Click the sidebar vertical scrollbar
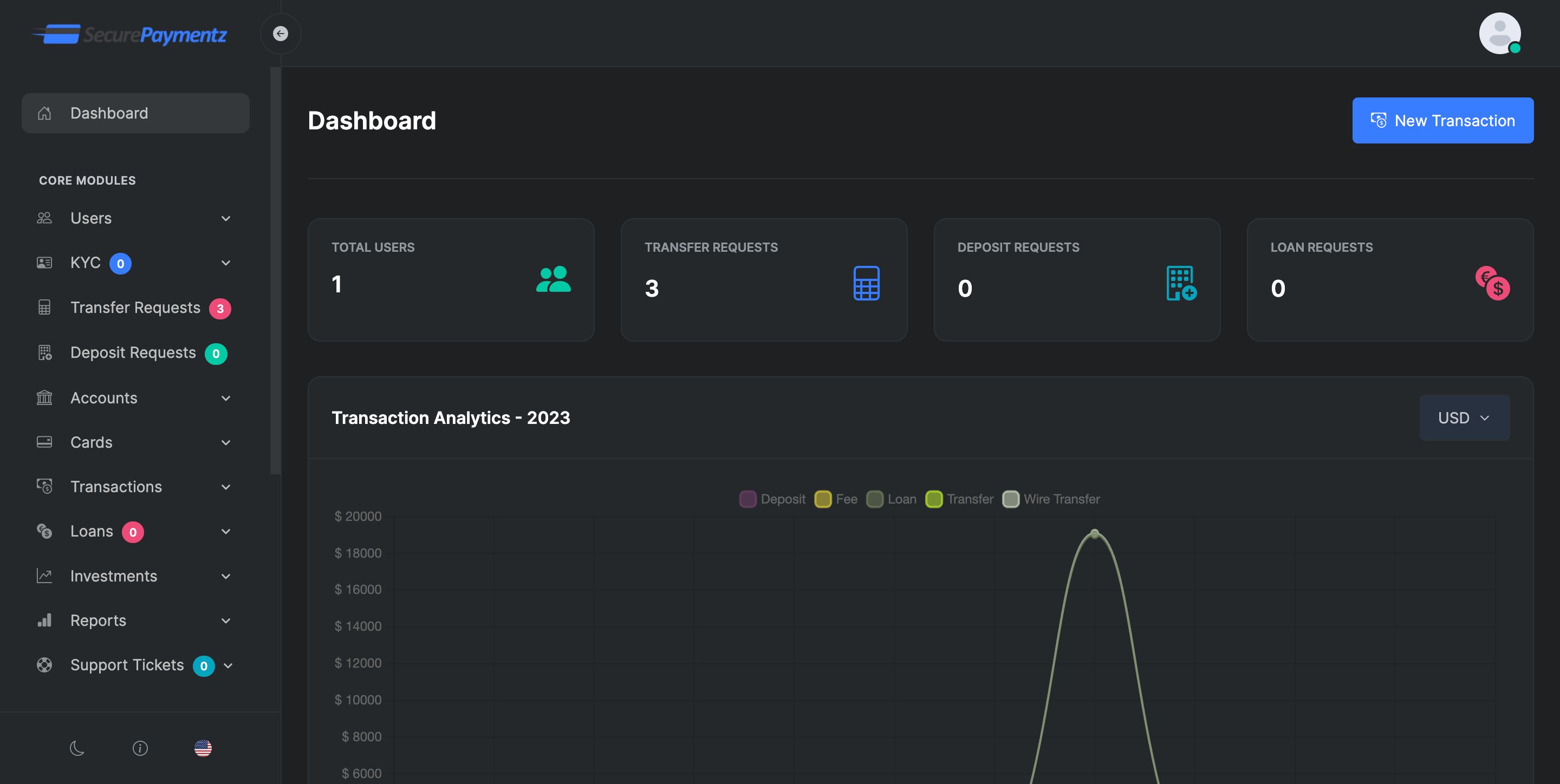Image resolution: width=1560 pixels, height=784 pixels. click(x=275, y=271)
